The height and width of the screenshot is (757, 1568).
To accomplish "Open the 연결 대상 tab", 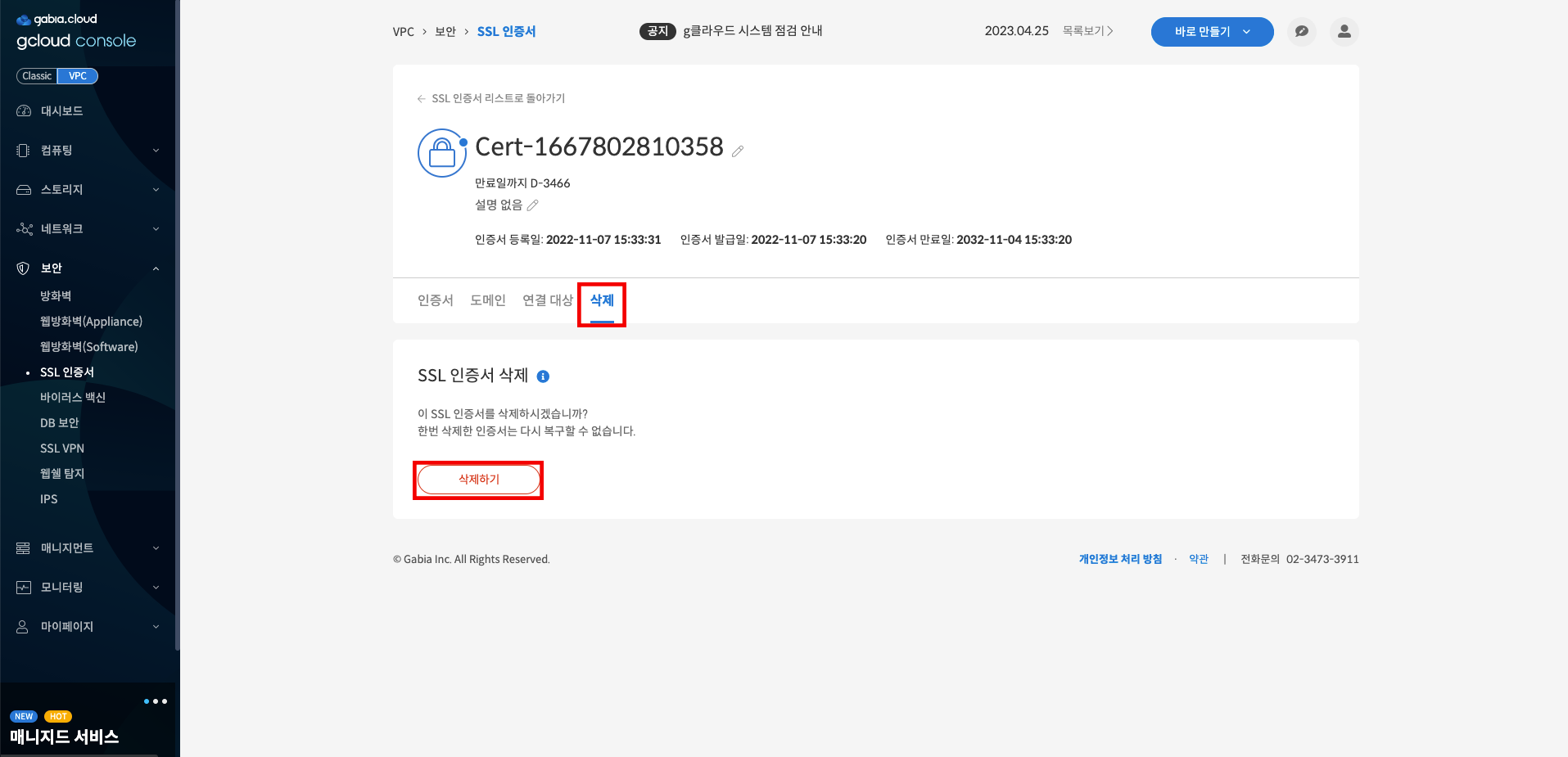I will pos(548,300).
